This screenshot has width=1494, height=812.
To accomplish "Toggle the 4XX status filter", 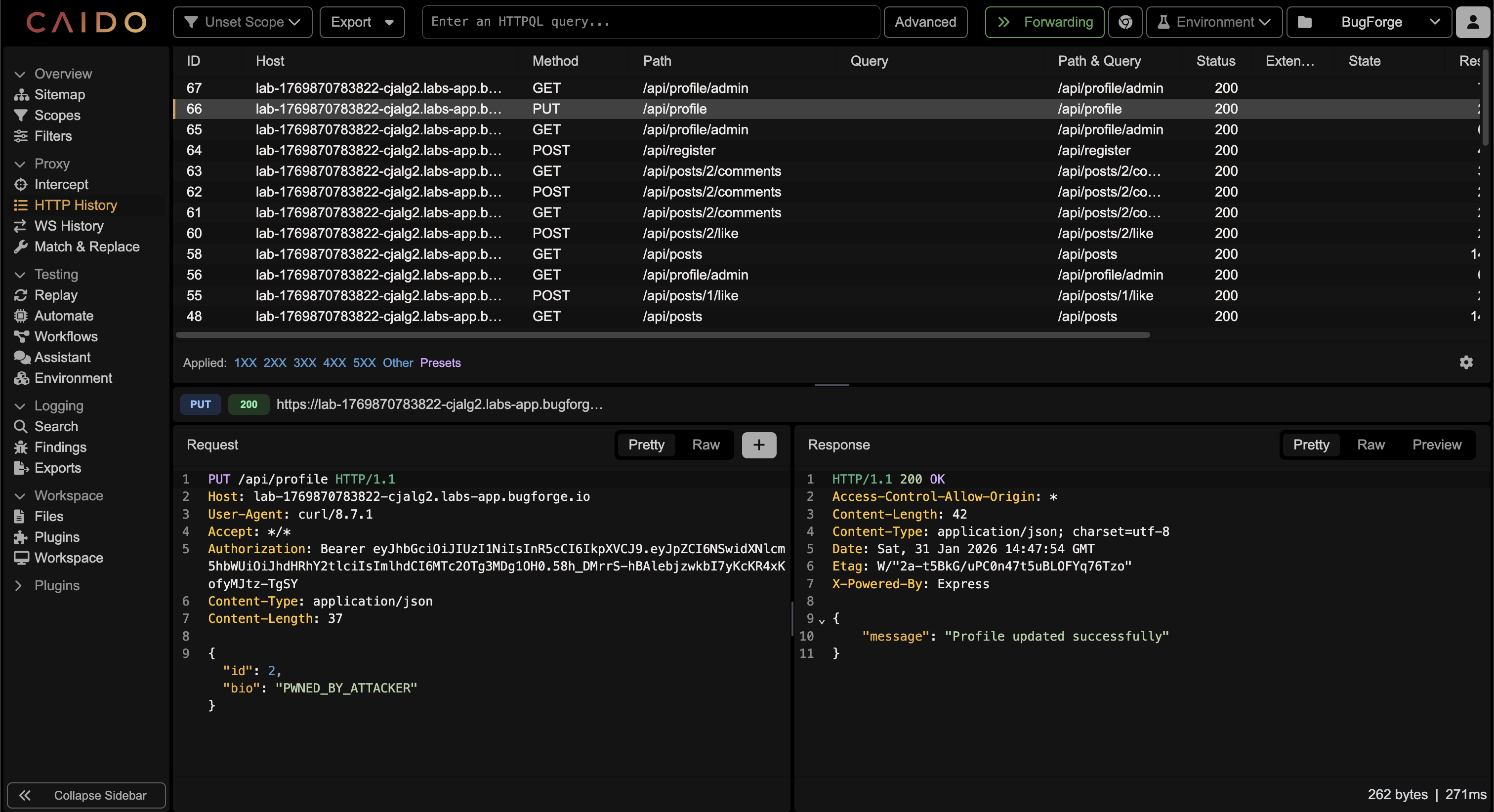I will point(334,363).
